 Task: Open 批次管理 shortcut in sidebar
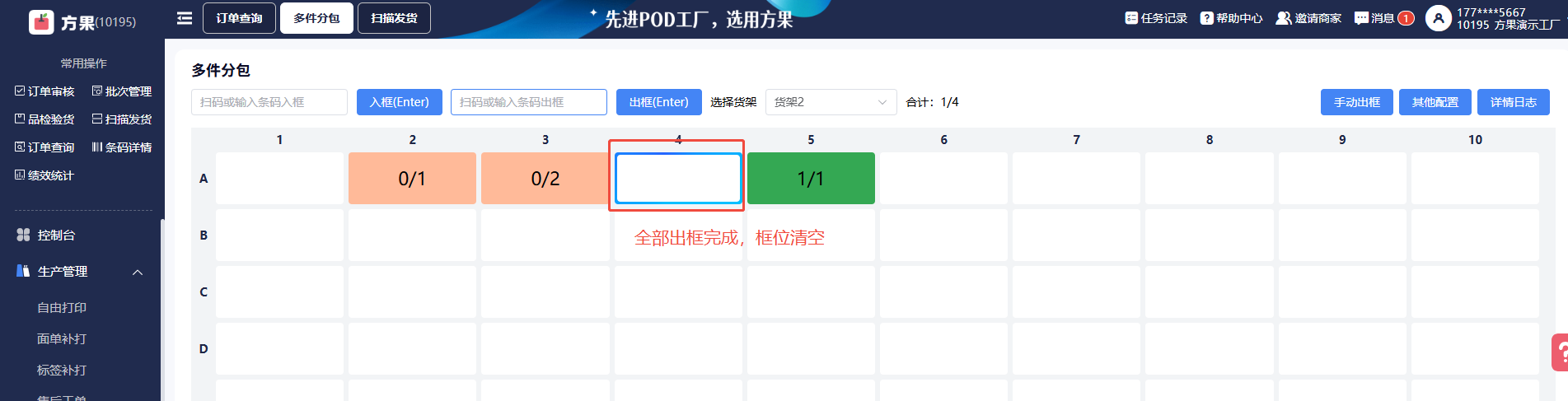click(122, 91)
